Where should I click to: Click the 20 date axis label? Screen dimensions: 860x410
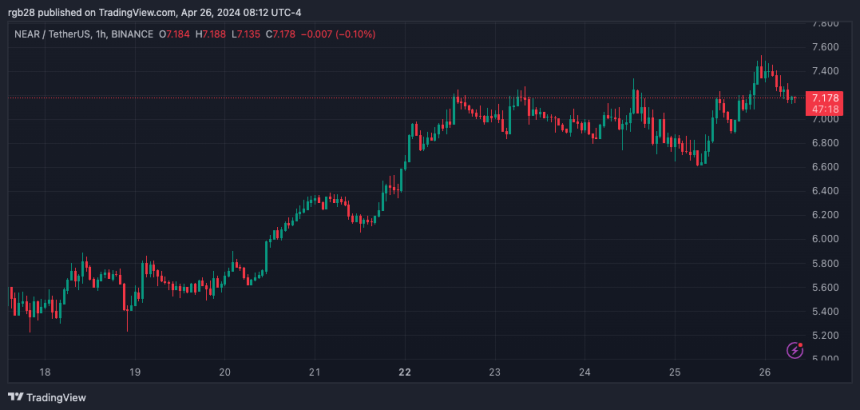(x=224, y=373)
